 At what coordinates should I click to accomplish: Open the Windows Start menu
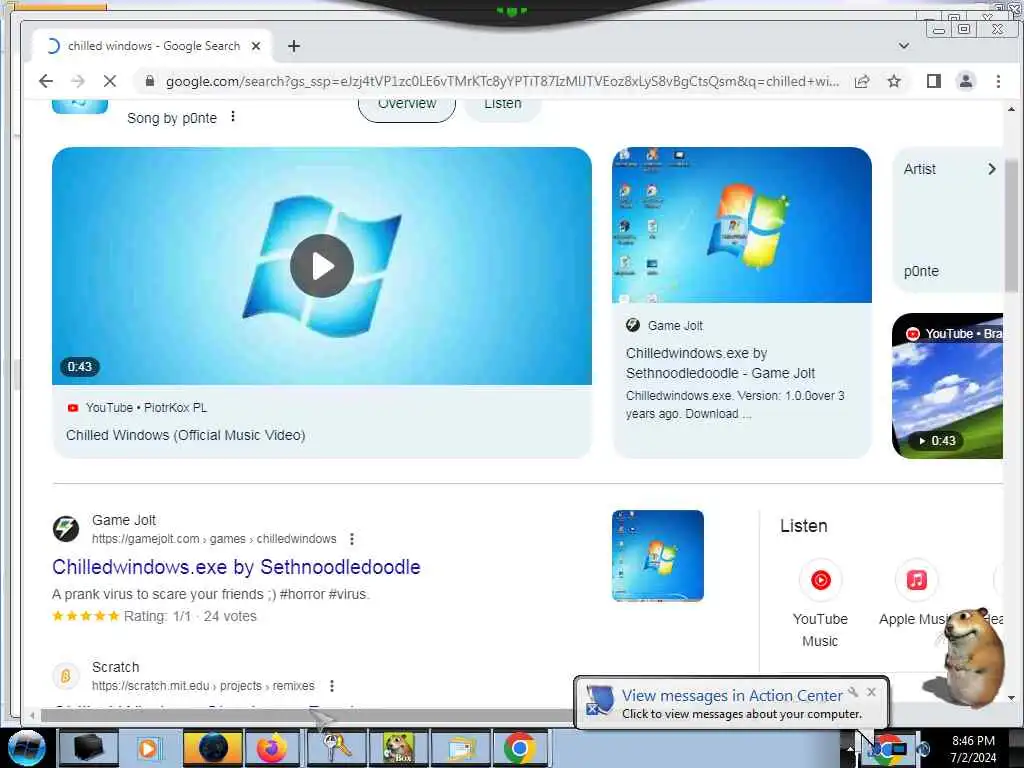point(26,748)
